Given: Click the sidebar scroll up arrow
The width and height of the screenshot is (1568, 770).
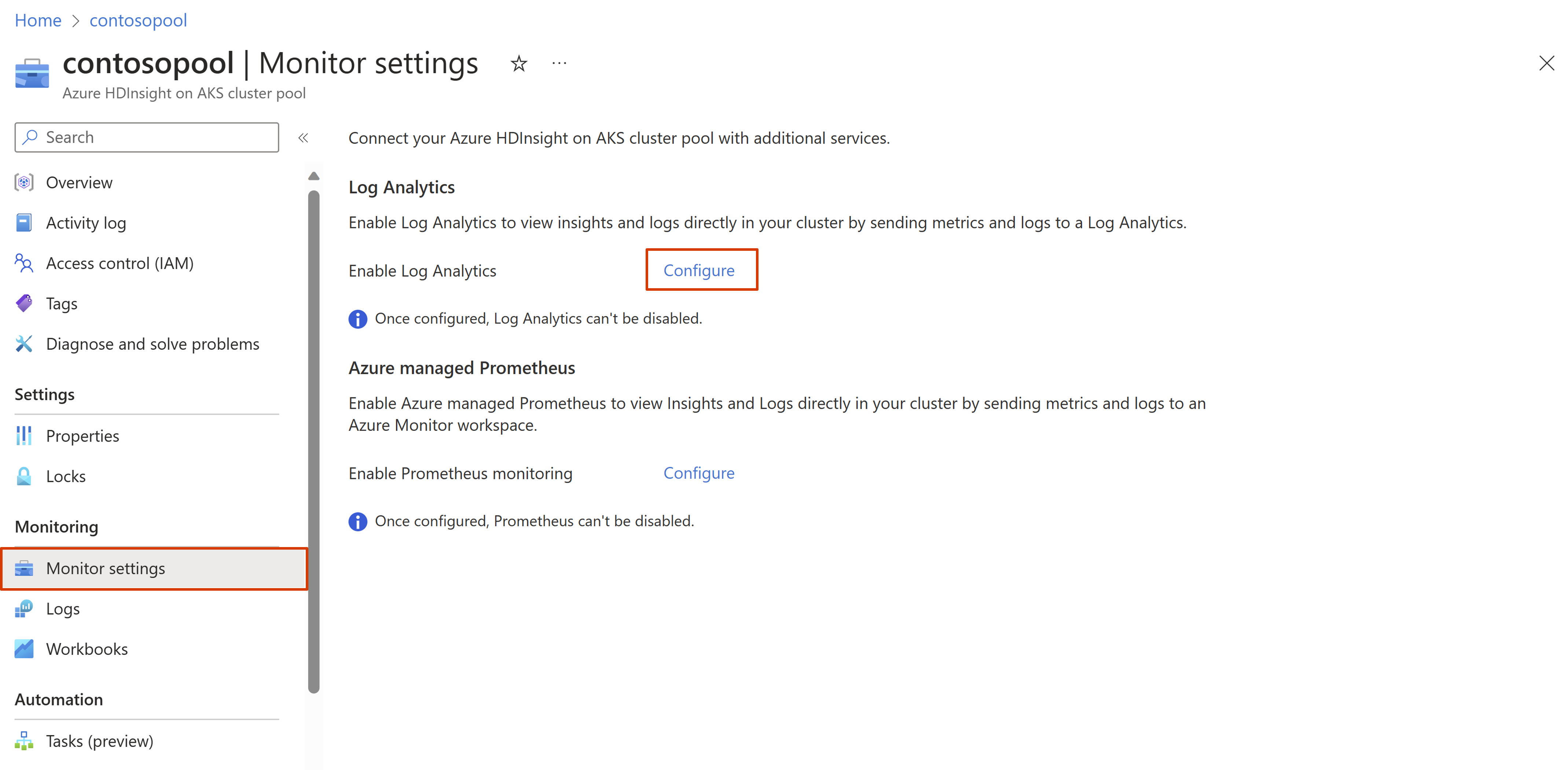Looking at the screenshot, I should 314,176.
